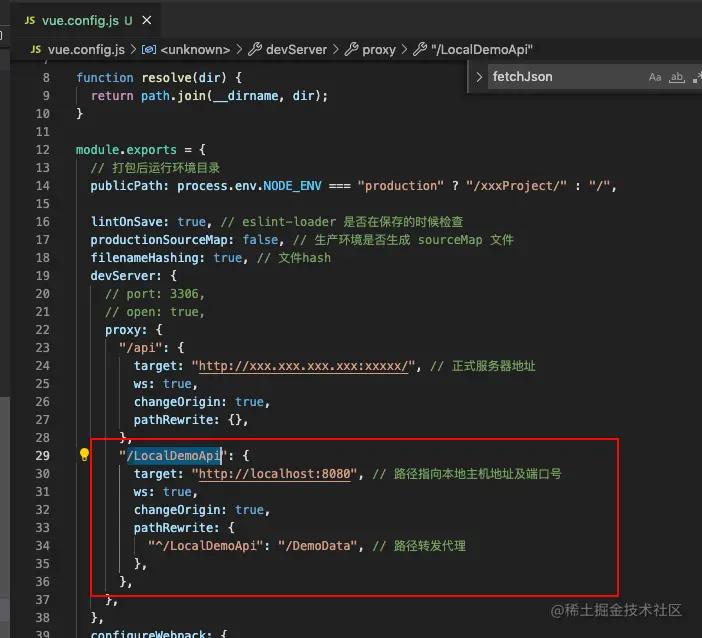Click "lintOnSave" on line 16
This screenshot has width=702, height=638.
126,222
